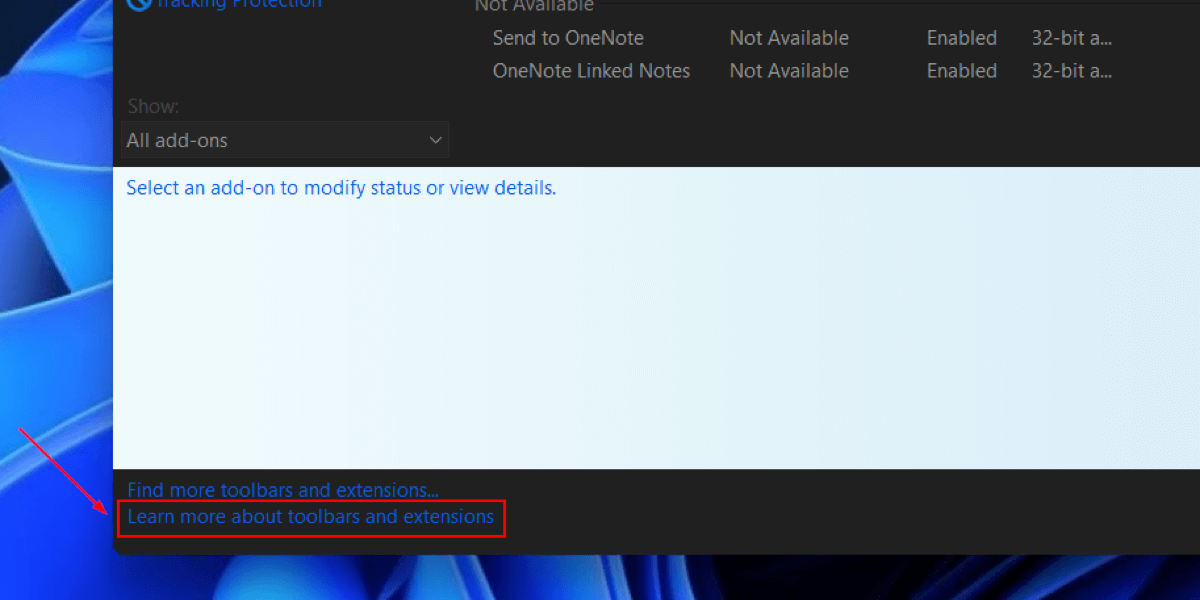
Task: Click "Not Available" beside OneNote Linked Notes
Action: (x=789, y=70)
